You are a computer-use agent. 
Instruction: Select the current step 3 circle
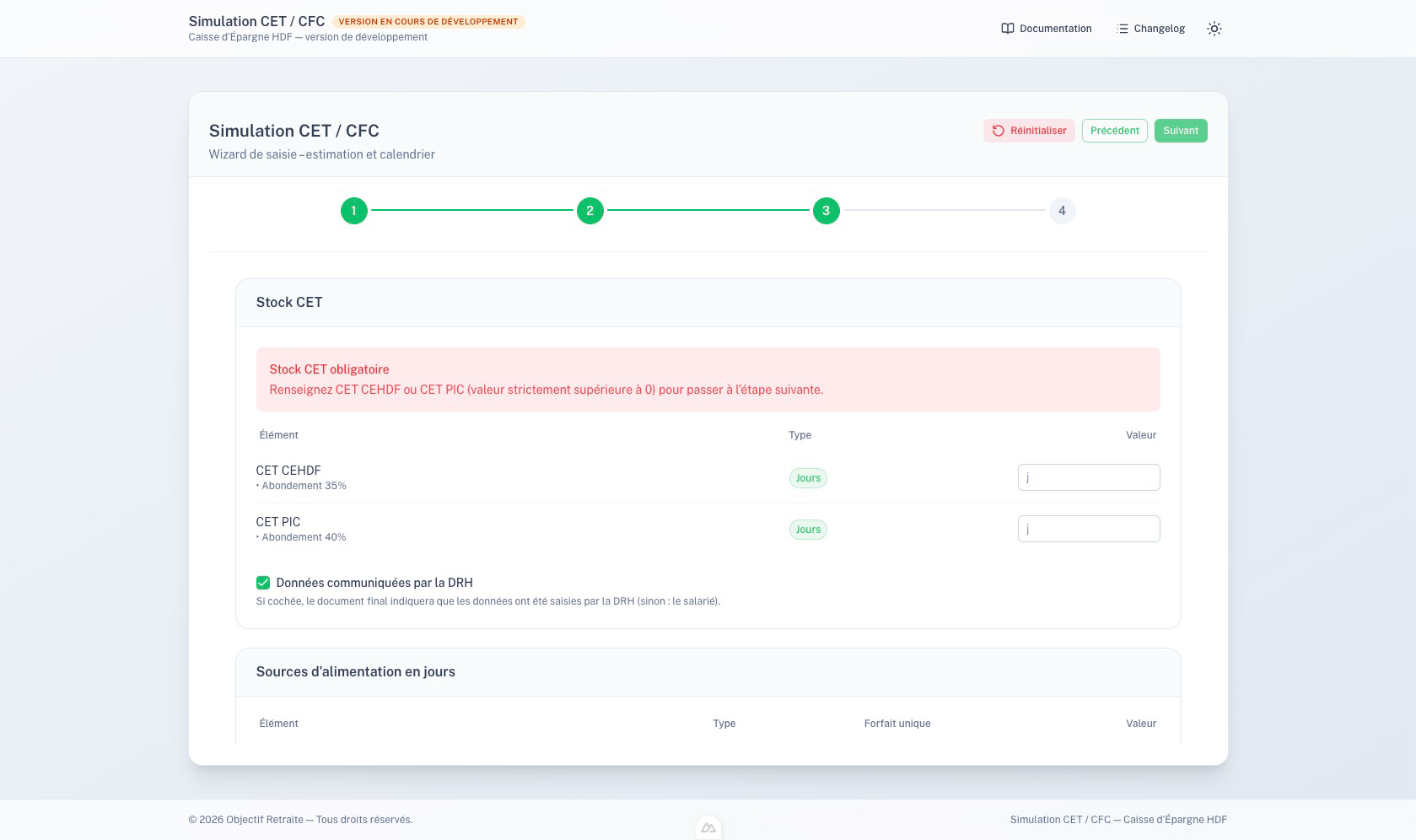click(x=826, y=211)
